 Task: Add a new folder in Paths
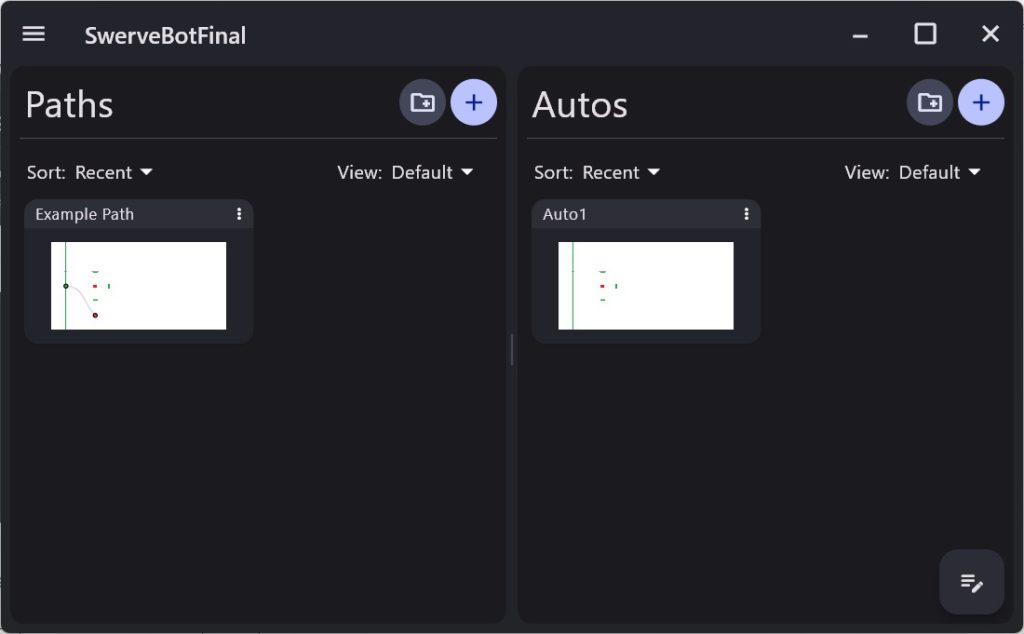[423, 103]
